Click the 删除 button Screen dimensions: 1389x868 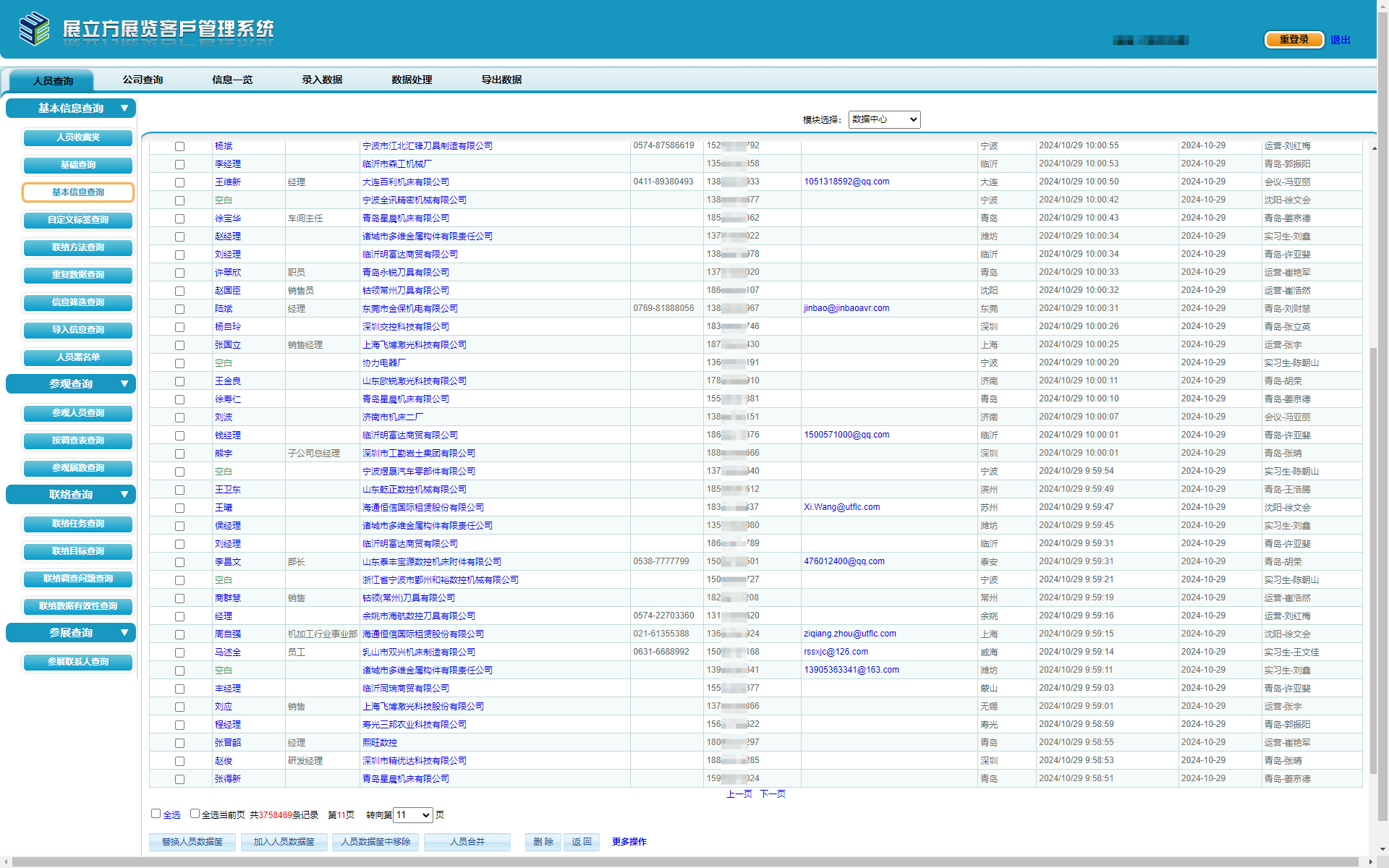[x=543, y=842]
